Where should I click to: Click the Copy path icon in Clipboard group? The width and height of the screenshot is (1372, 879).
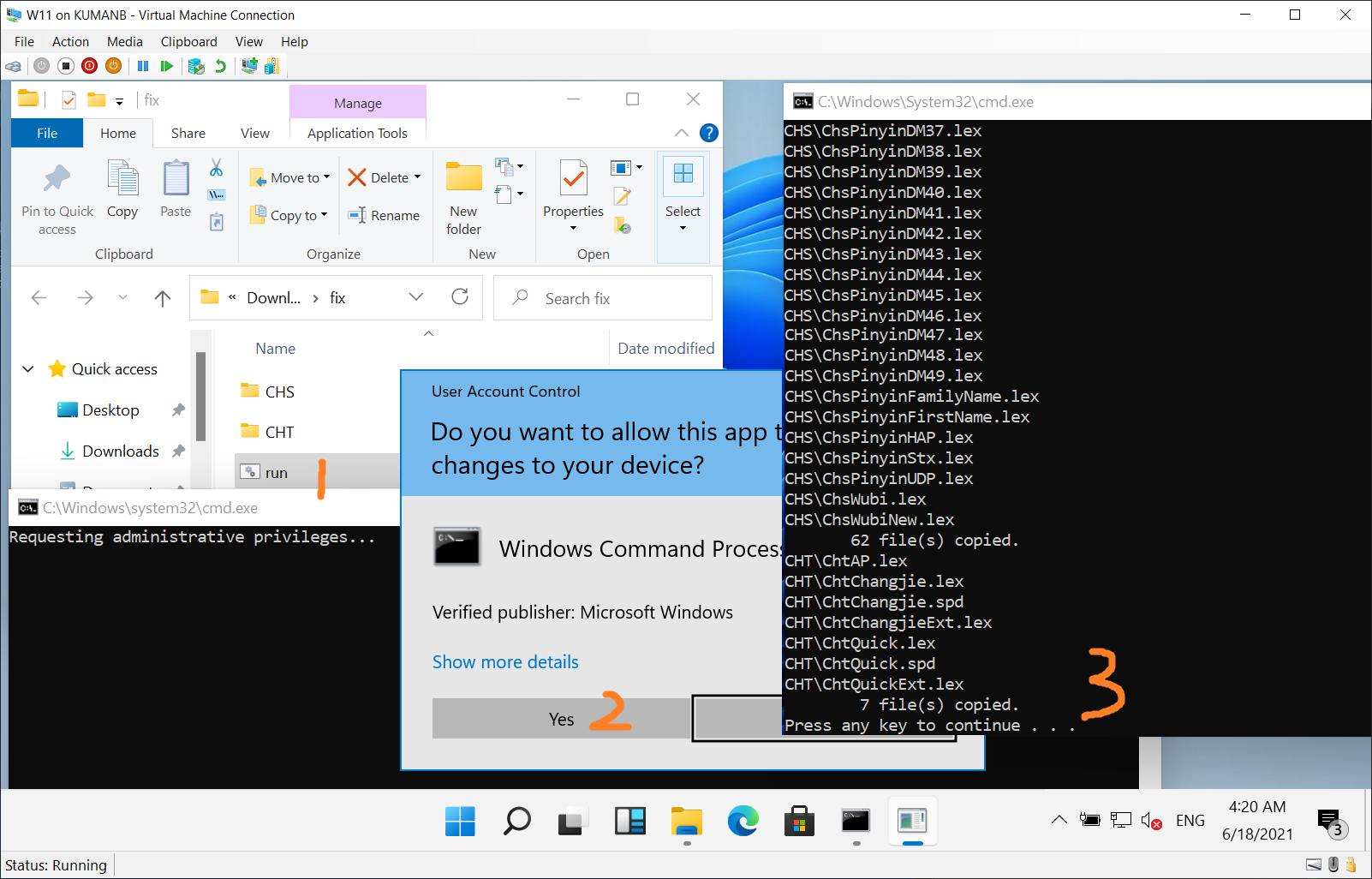click(217, 195)
